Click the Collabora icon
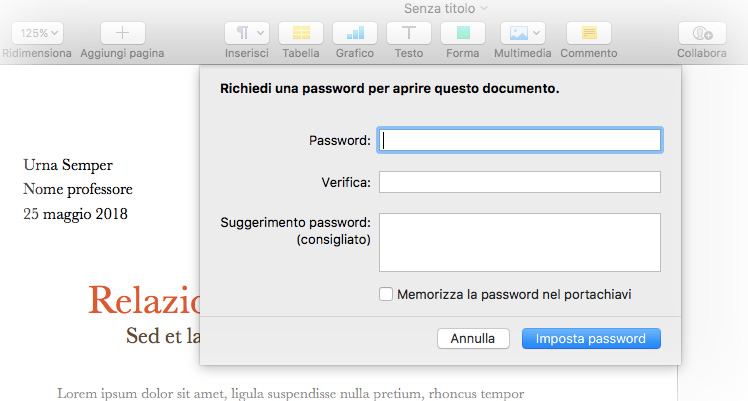 point(701,33)
